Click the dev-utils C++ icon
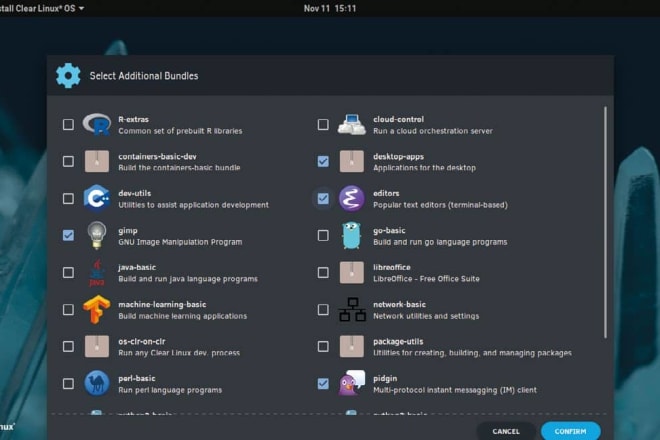 pyautogui.click(x=97, y=198)
